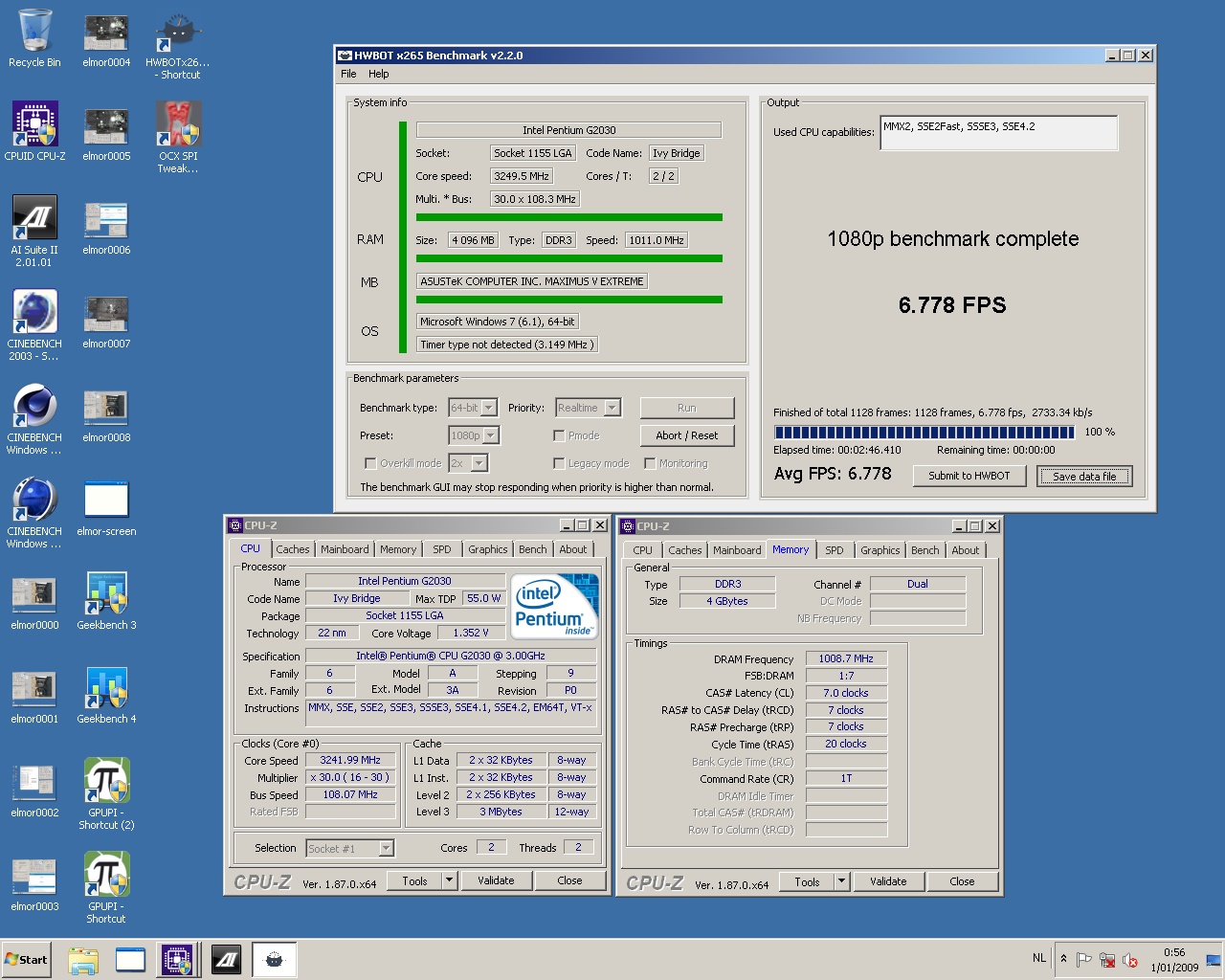Click the Save data file button
Screen dimensions: 1225x980
click(1084, 476)
